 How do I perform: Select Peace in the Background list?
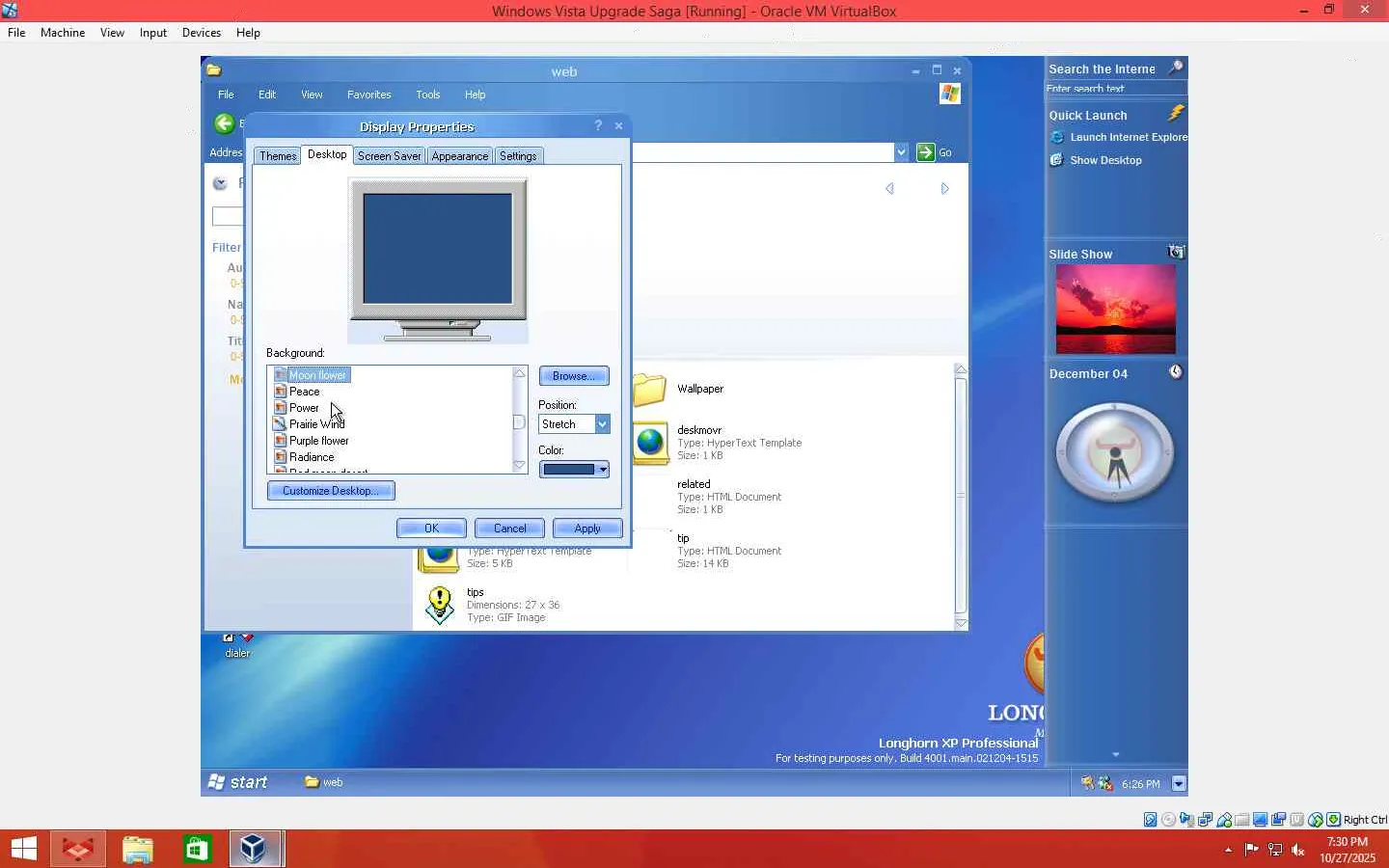[x=304, y=392]
